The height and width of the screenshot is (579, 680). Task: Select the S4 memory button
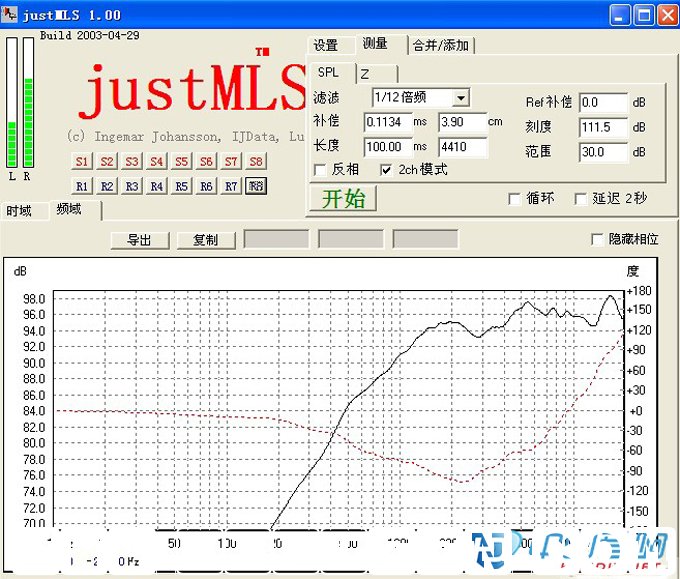[157, 161]
